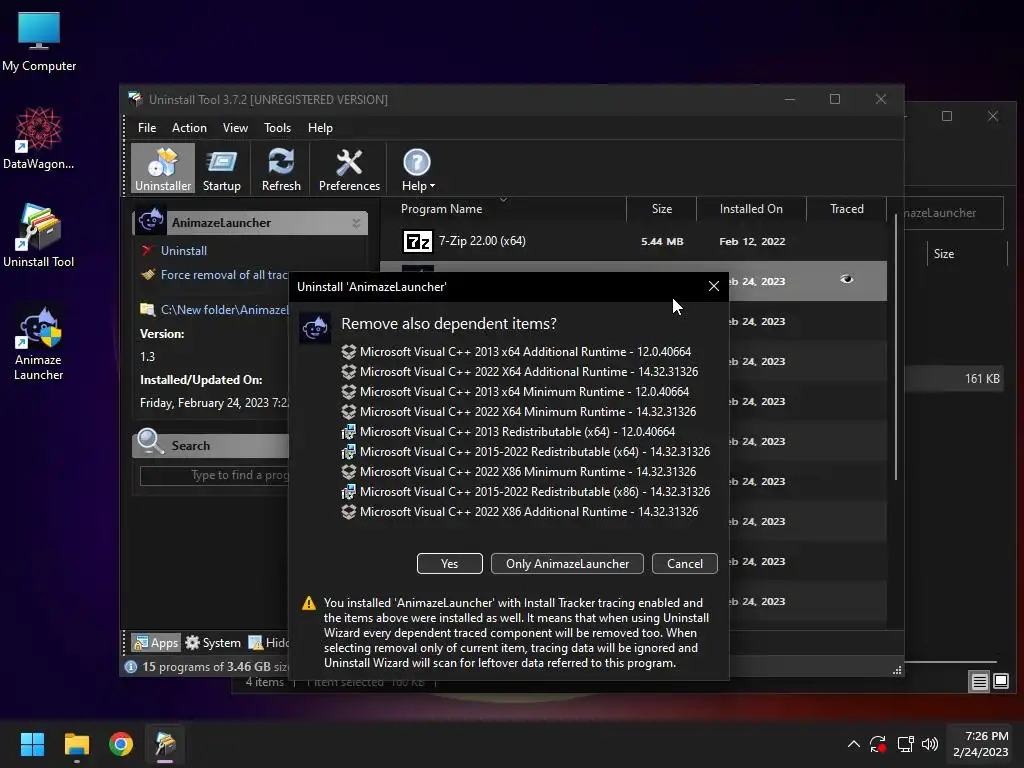
Task: Switch to the System tab
Action: point(213,643)
